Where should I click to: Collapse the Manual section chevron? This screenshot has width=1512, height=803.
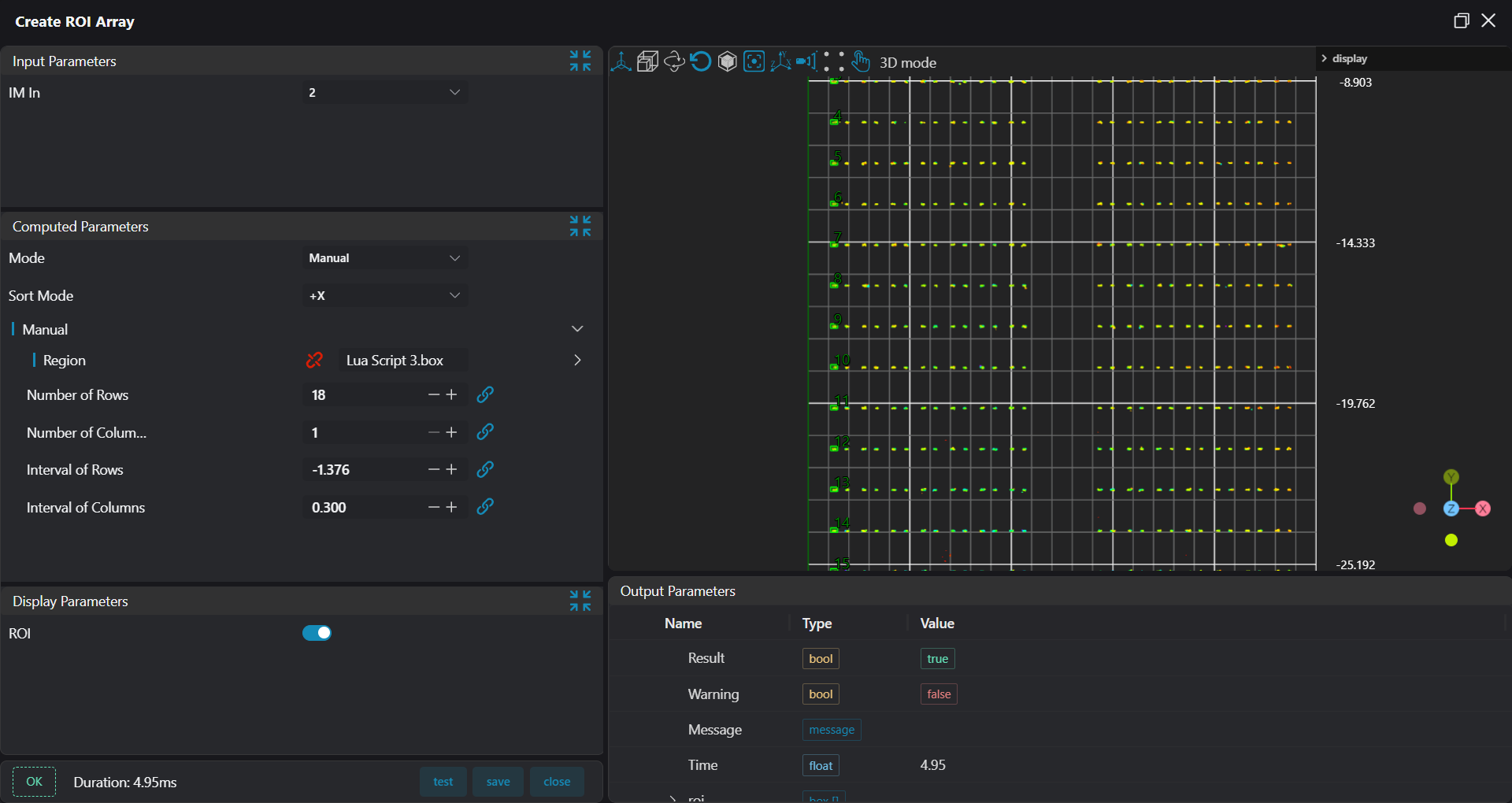click(577, 329)
